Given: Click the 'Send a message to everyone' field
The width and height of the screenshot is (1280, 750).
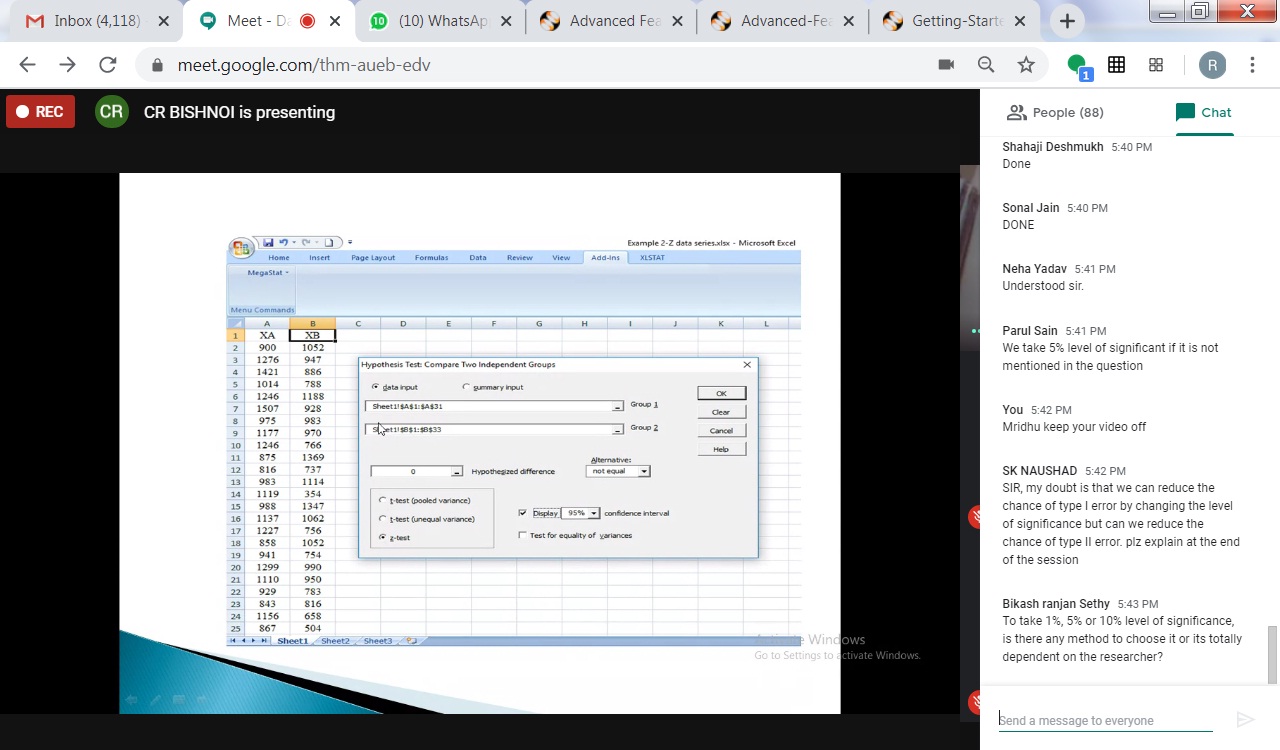Looking at the screenshot, I should (1105, 720).
